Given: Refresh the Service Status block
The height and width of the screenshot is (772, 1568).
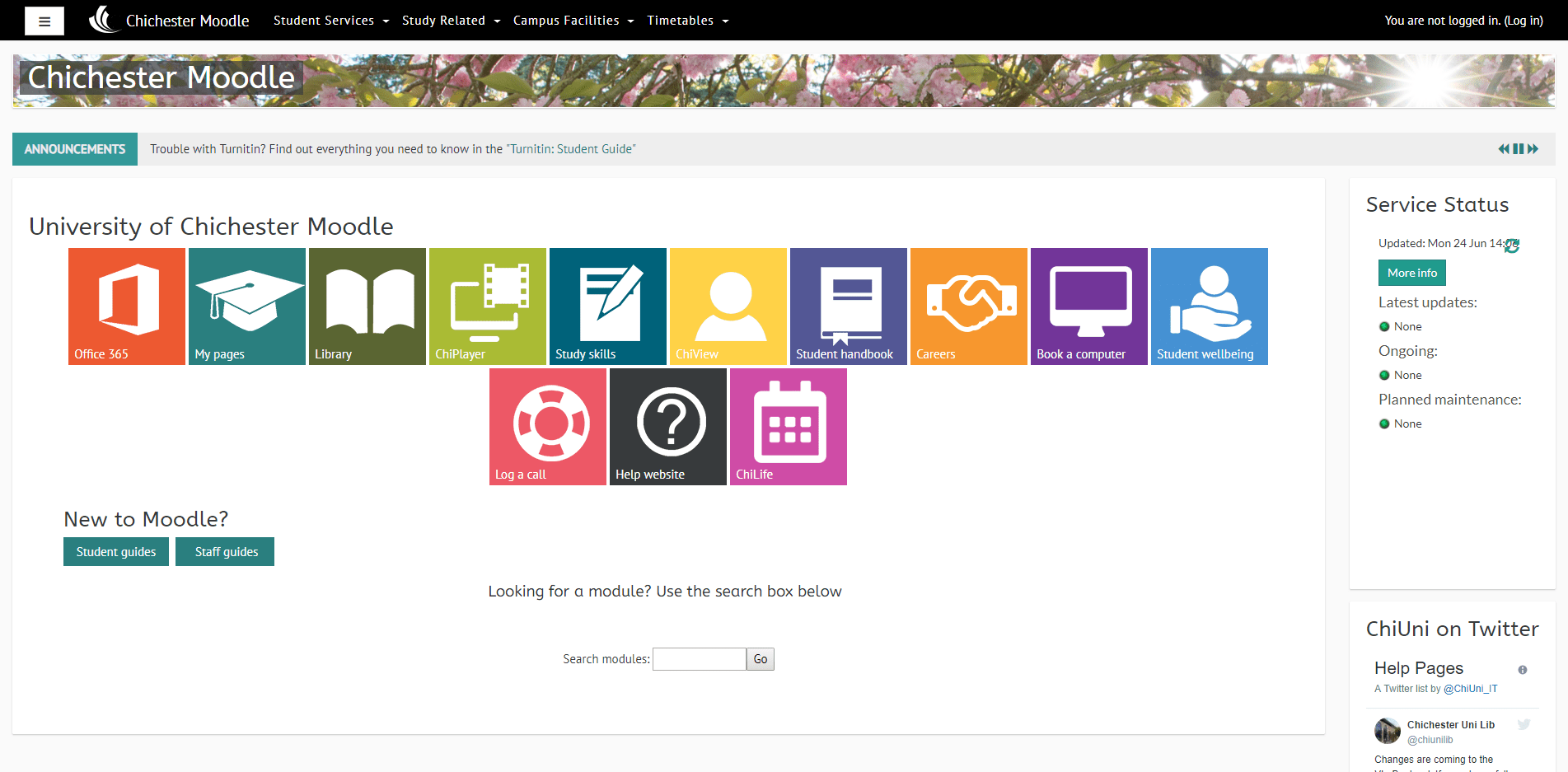Looking at the screenshot, I should coord(1512,246).
